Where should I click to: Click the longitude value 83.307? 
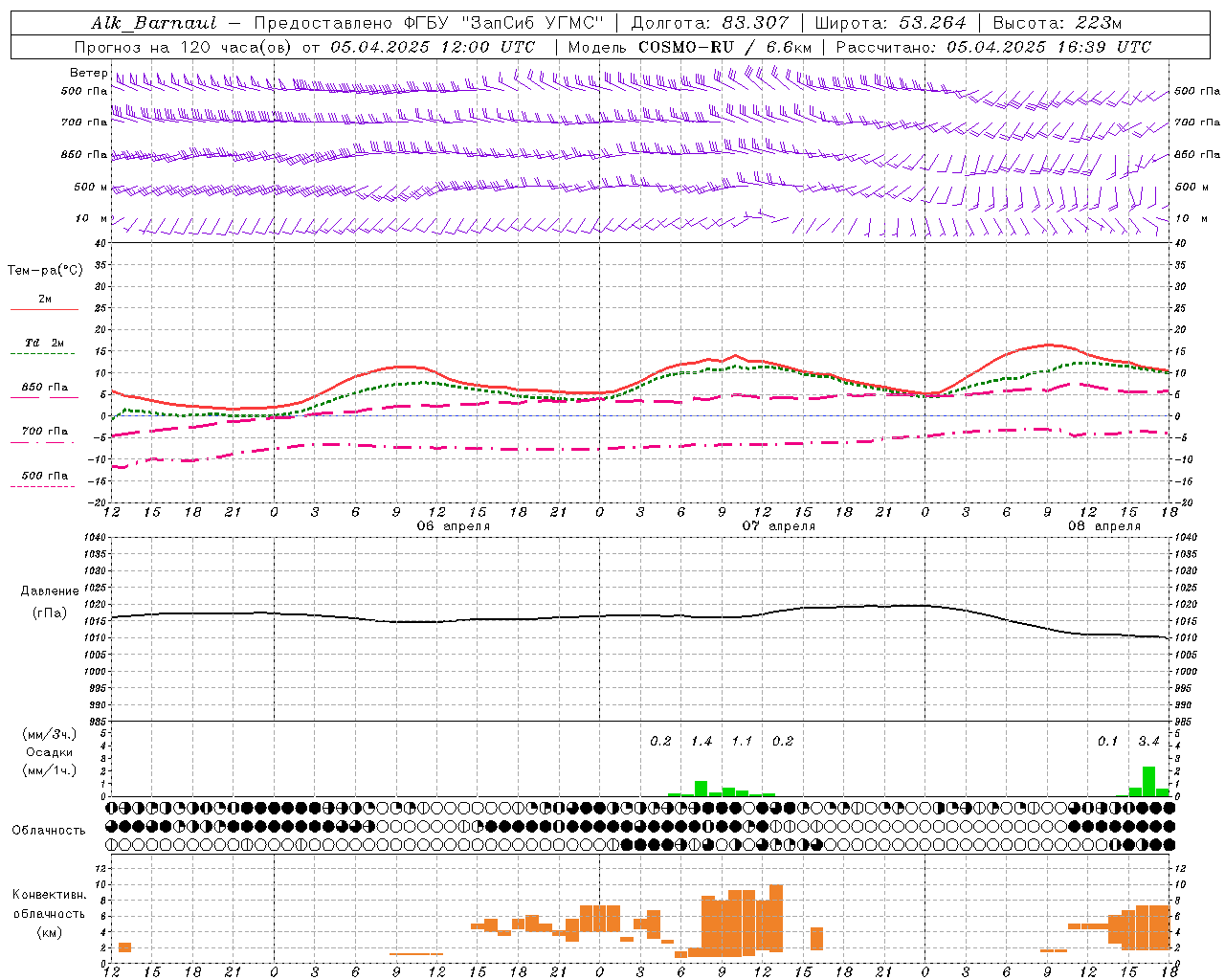(756, 23)
